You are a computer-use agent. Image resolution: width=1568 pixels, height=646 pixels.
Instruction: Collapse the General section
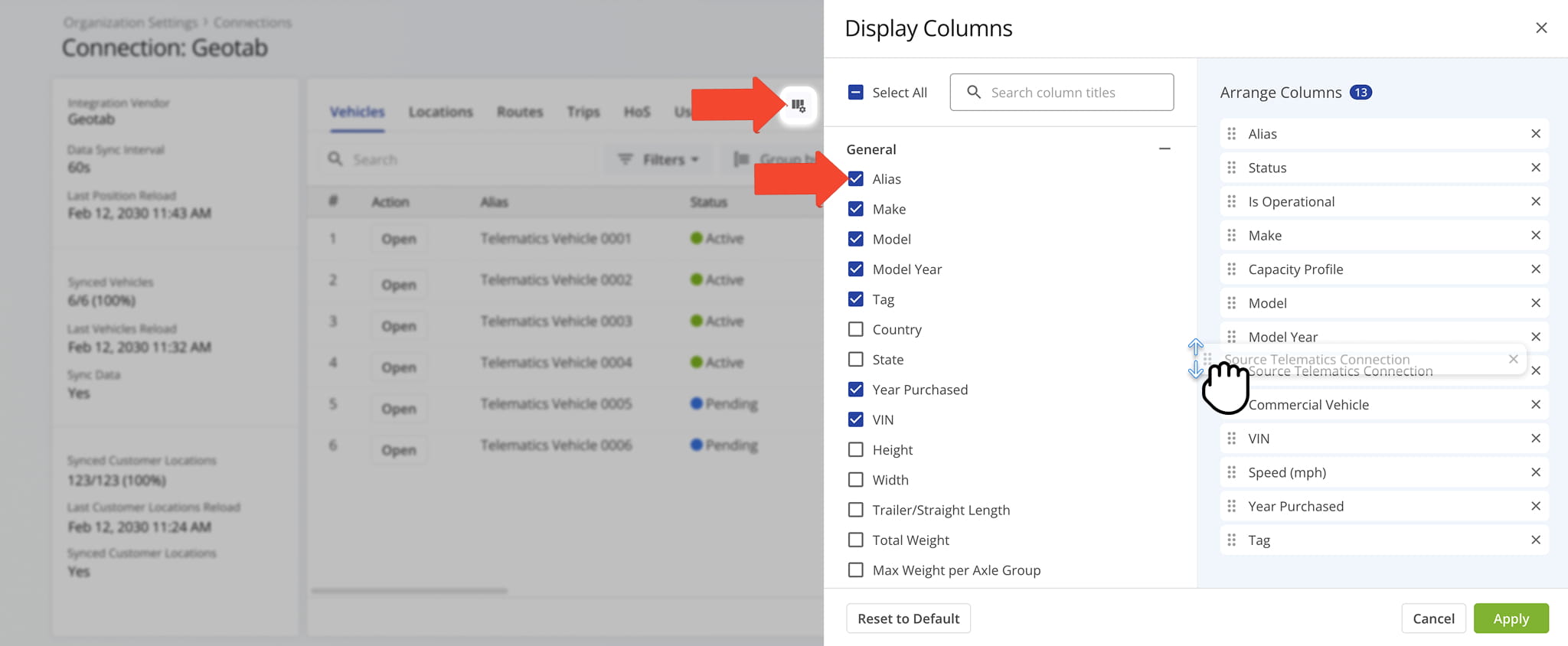pyautogui.click(x=1165, y=149)
